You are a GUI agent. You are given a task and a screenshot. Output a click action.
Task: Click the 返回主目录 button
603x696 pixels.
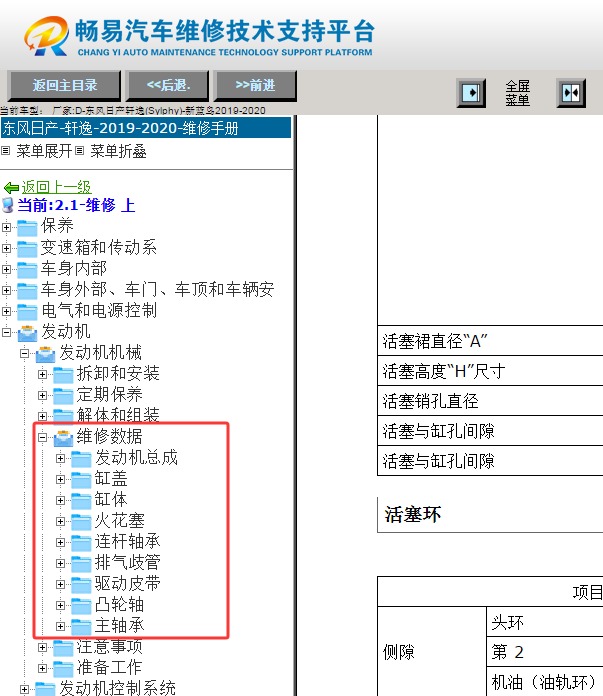click(x=65, y=85)
